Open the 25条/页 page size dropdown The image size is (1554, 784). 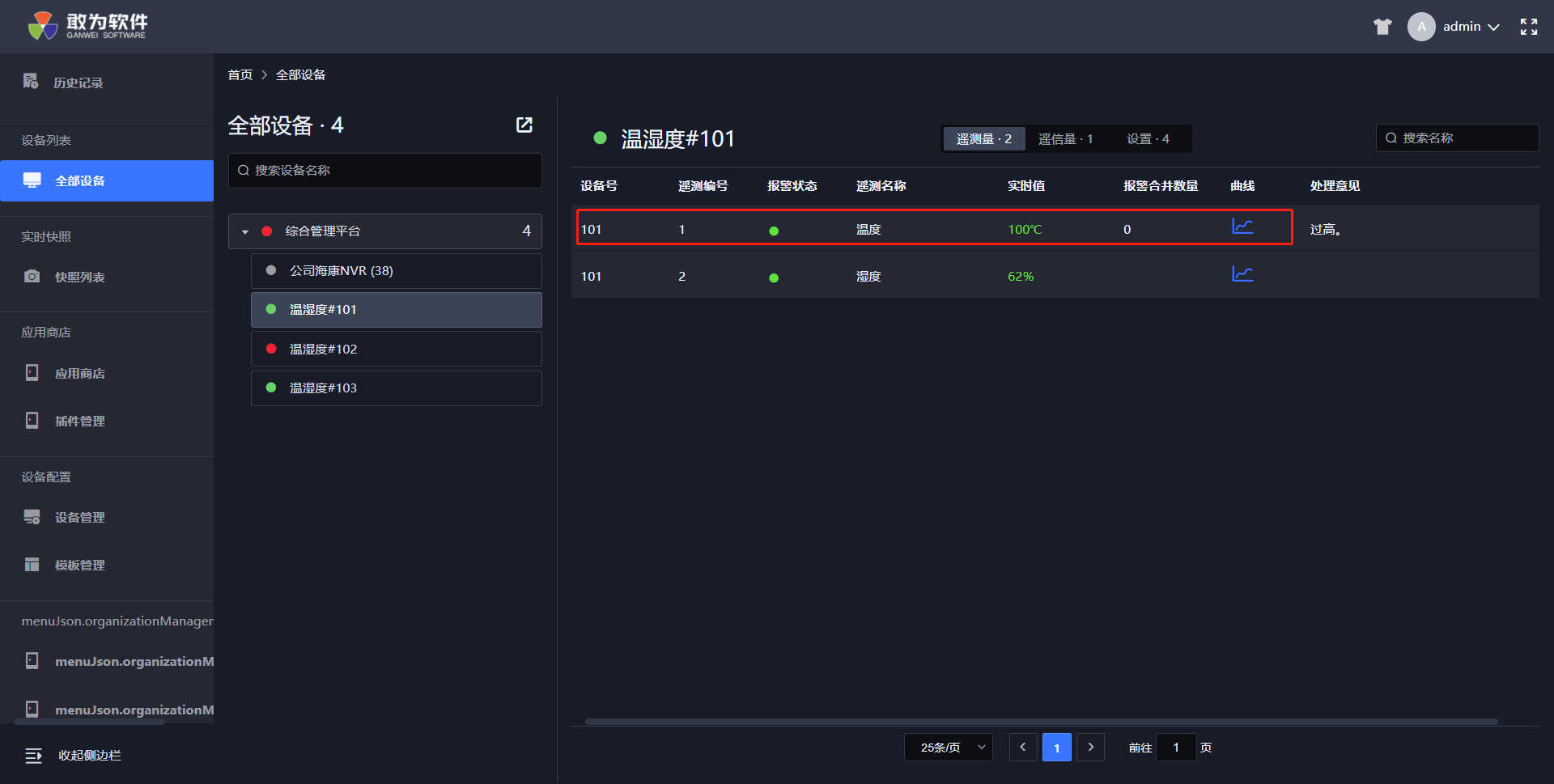(949, 748)
